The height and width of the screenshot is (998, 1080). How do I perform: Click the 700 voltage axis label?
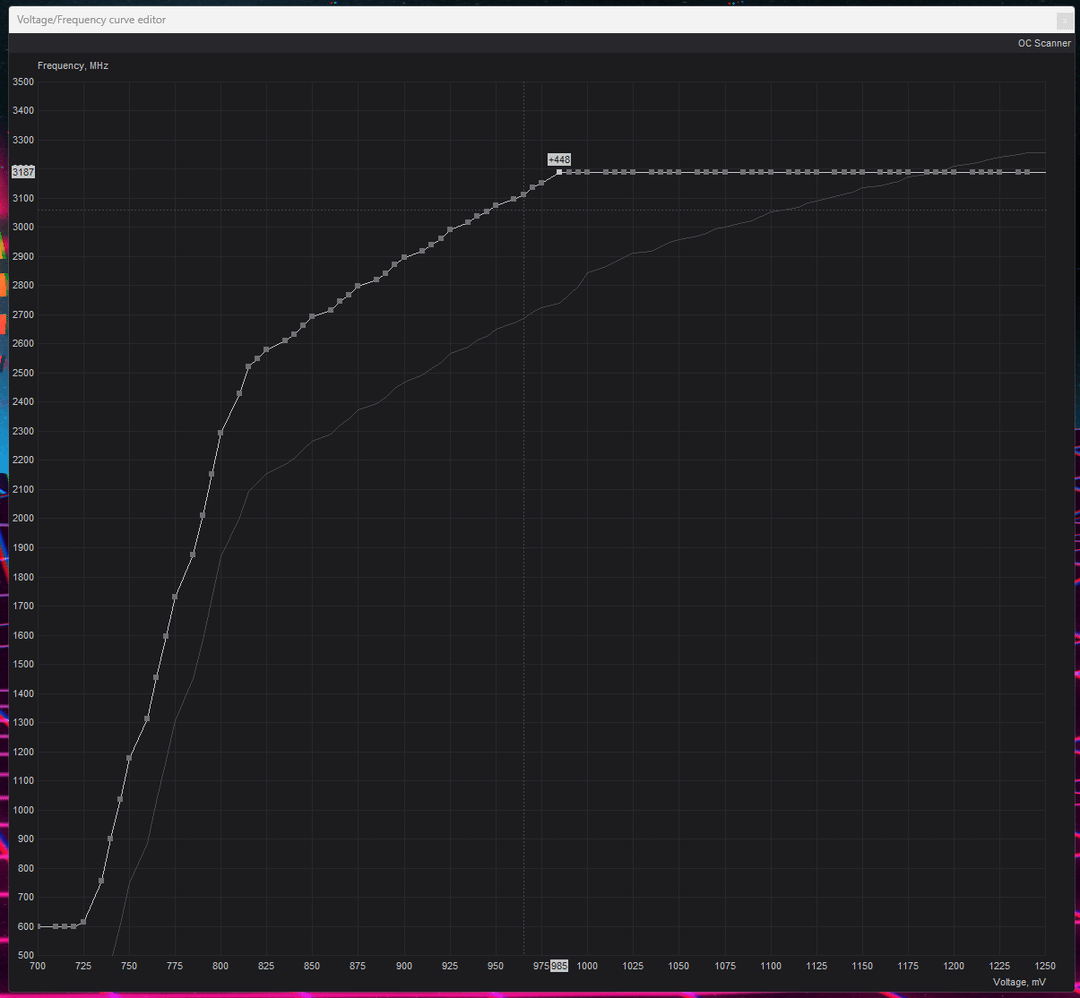click(x=38, y=966)
